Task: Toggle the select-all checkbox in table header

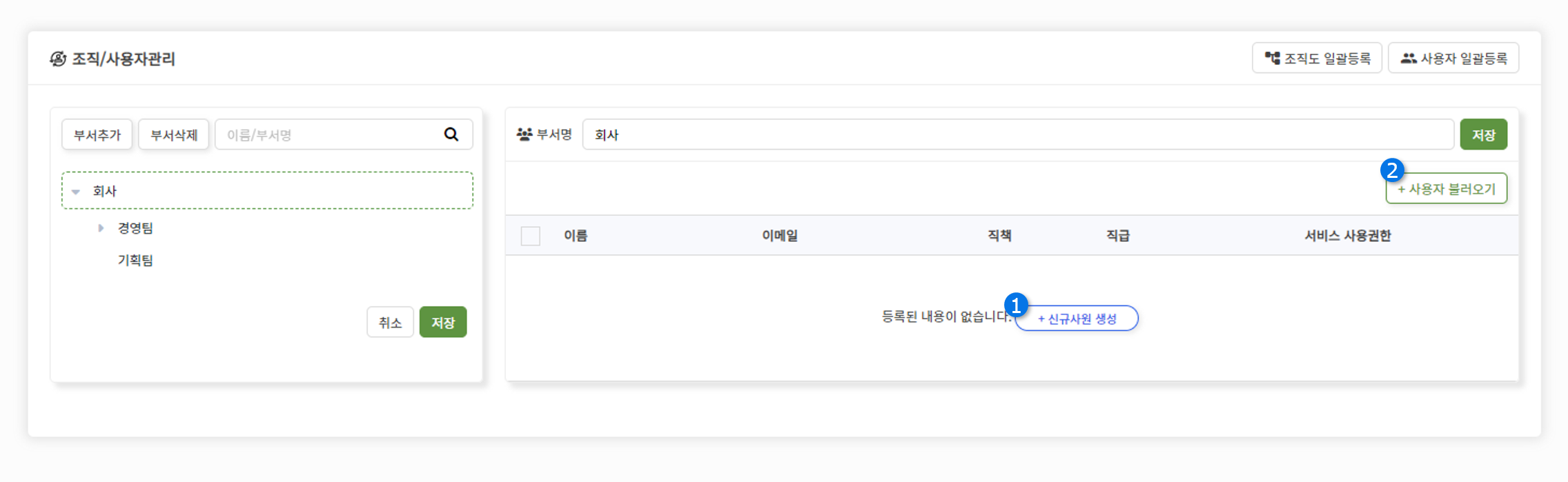Action: (x=531, y=236)
